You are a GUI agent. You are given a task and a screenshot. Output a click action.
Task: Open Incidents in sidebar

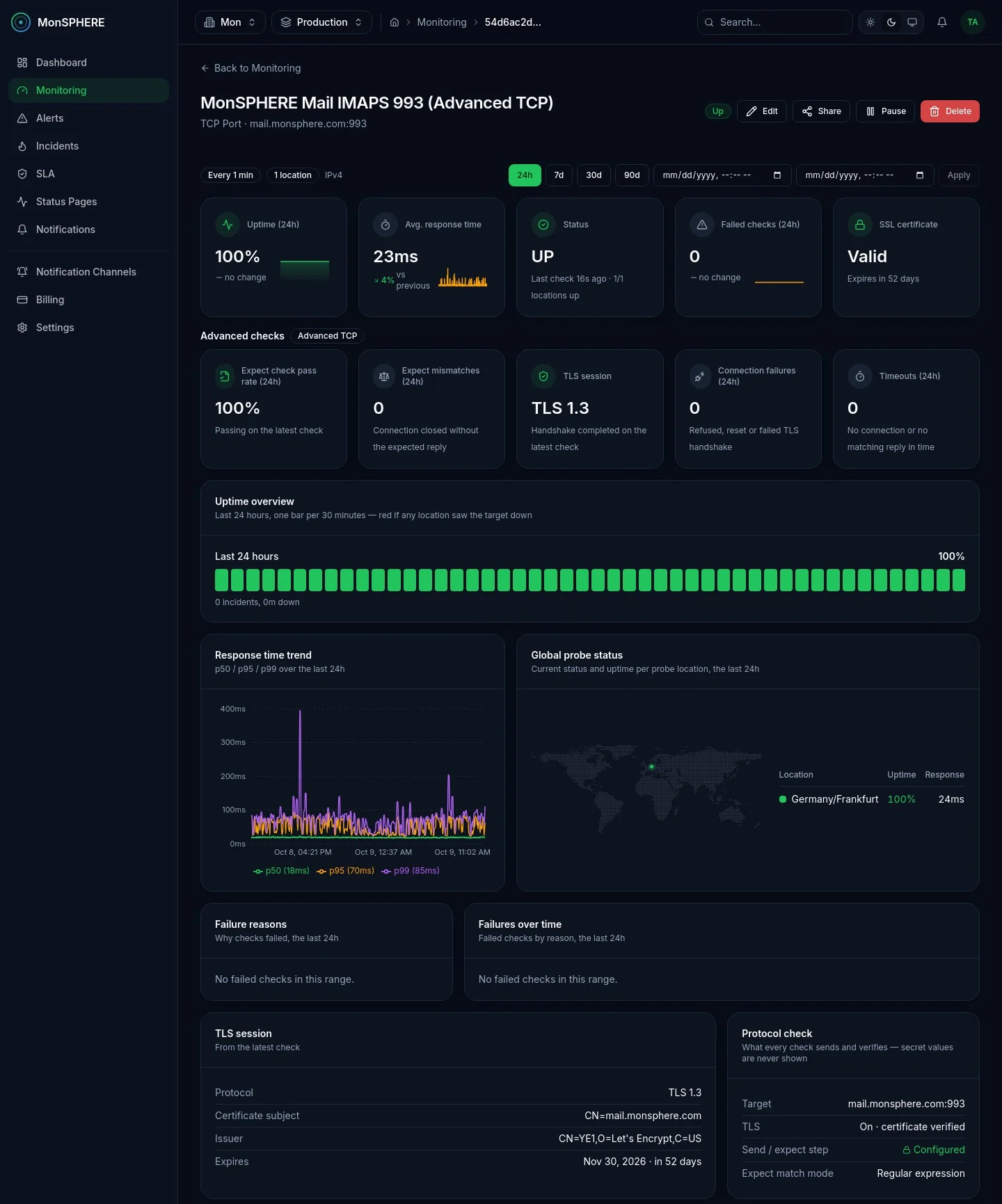pos(88,146)
